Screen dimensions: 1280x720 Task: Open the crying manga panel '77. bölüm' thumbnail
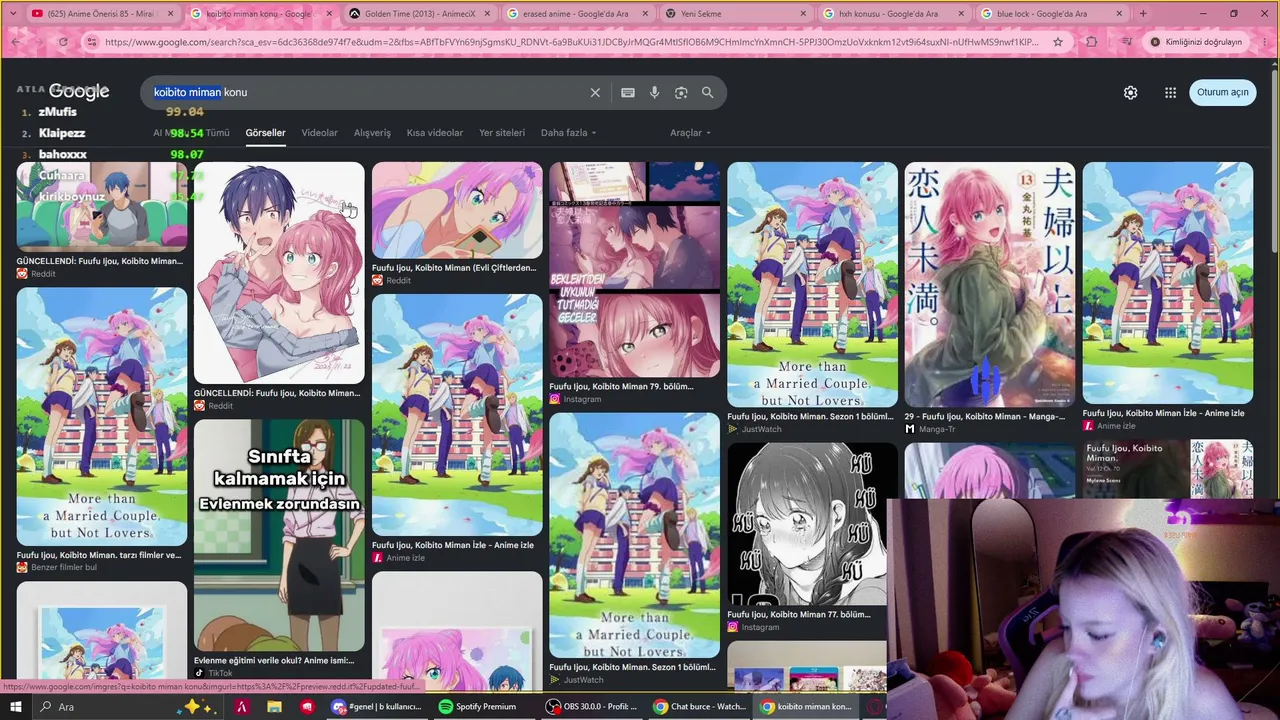812,524
